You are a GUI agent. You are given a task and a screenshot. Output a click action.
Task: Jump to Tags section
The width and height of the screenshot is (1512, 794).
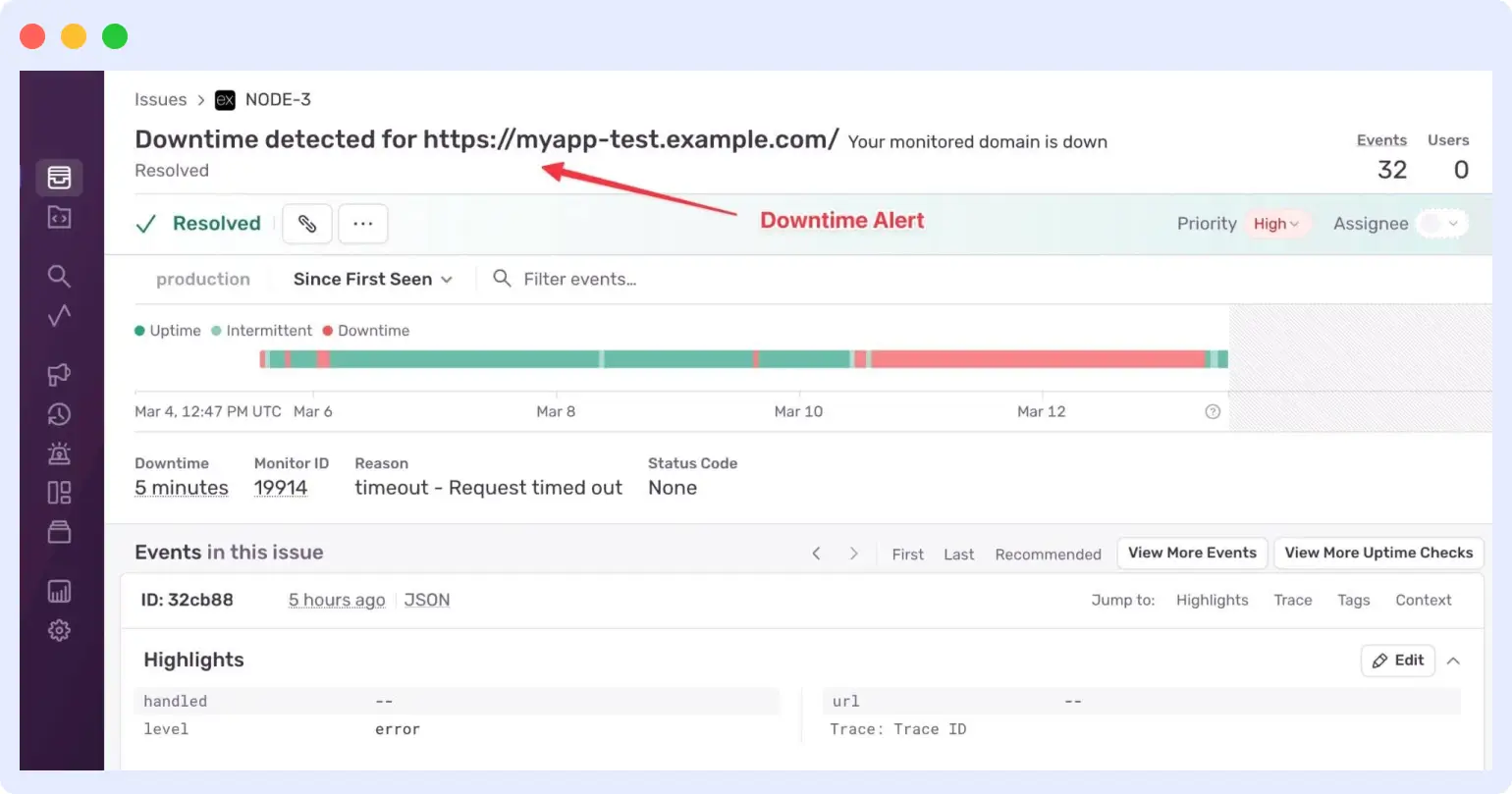pyautogui.click(x=1353, y=601)
